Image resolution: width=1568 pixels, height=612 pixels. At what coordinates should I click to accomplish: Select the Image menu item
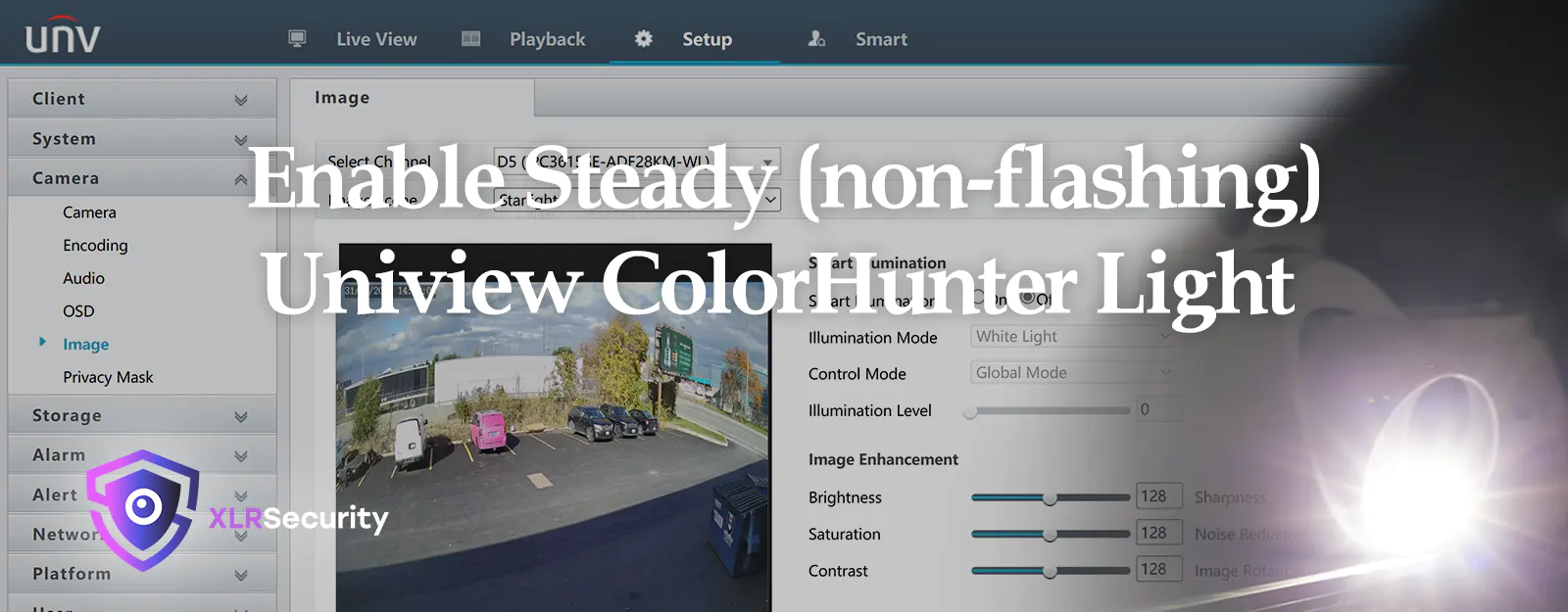(85, 345)
